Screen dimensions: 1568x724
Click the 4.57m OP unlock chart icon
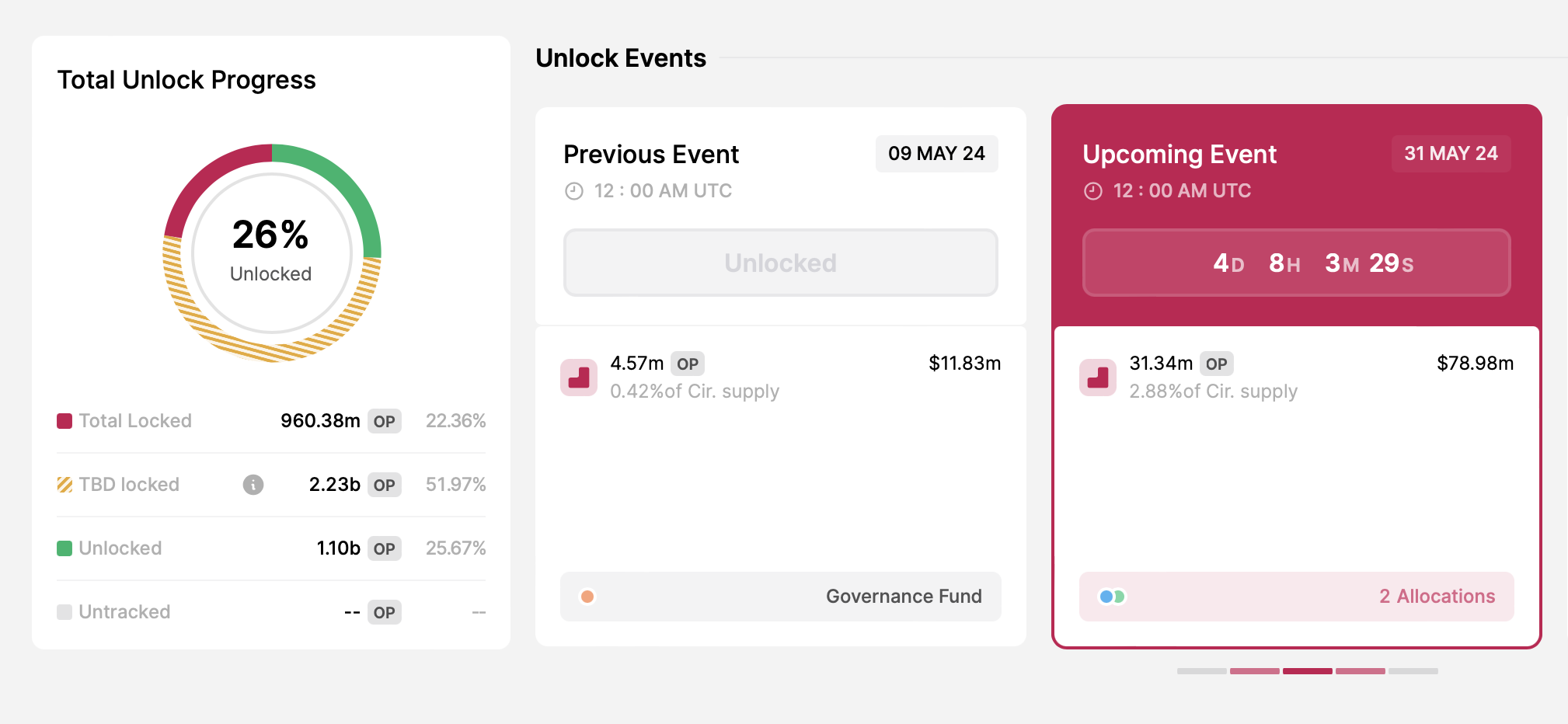(x=579, y=378)
